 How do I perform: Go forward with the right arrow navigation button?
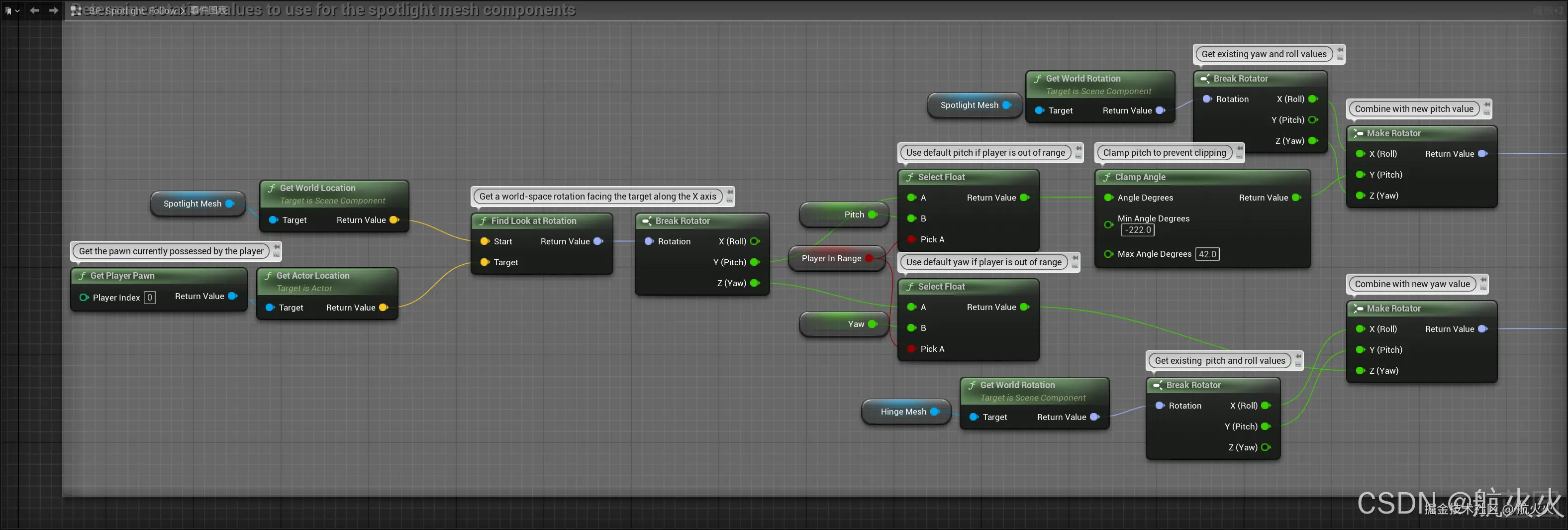point(54,10)
